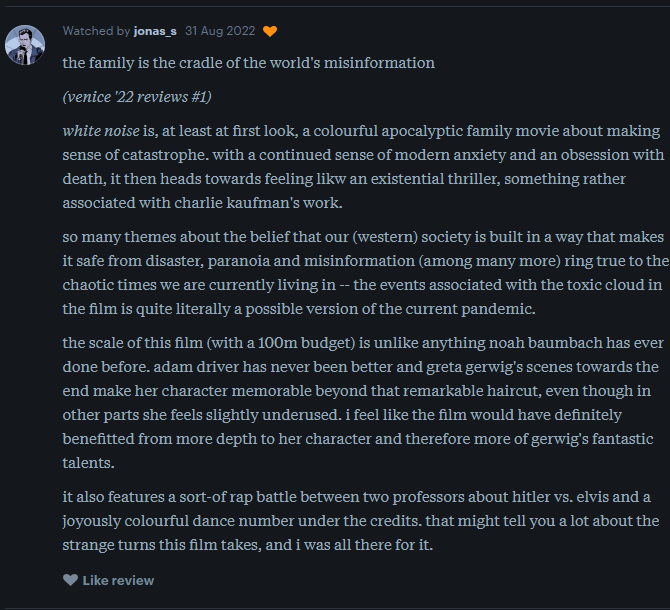Click the gray heart icon to like review
The height and width of the screenshot is (610, 670).
(x=70, y=580)
